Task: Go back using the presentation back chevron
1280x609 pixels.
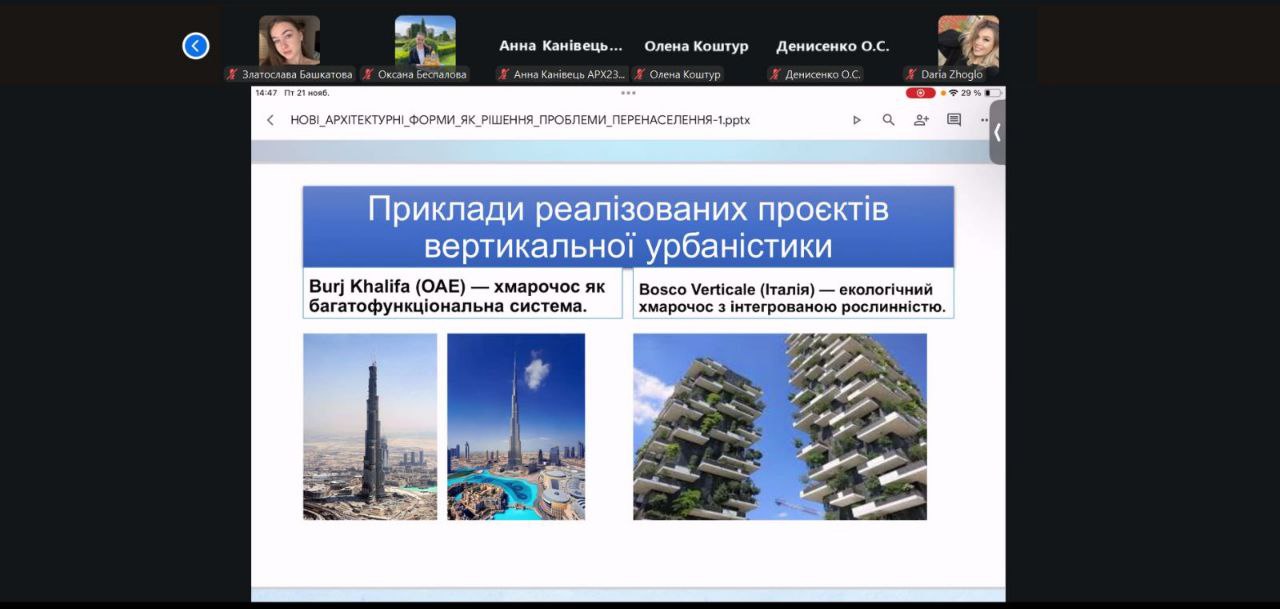Action: point(270,120)
